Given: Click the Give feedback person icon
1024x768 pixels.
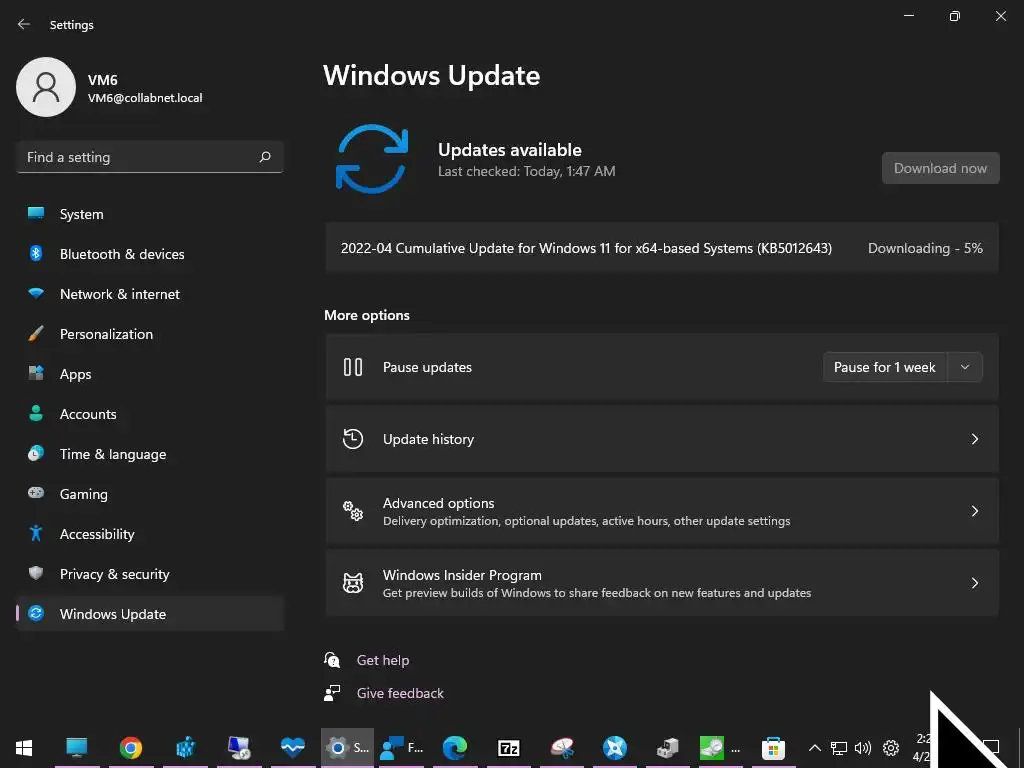Looking at the screenshot, I should 332,693.
